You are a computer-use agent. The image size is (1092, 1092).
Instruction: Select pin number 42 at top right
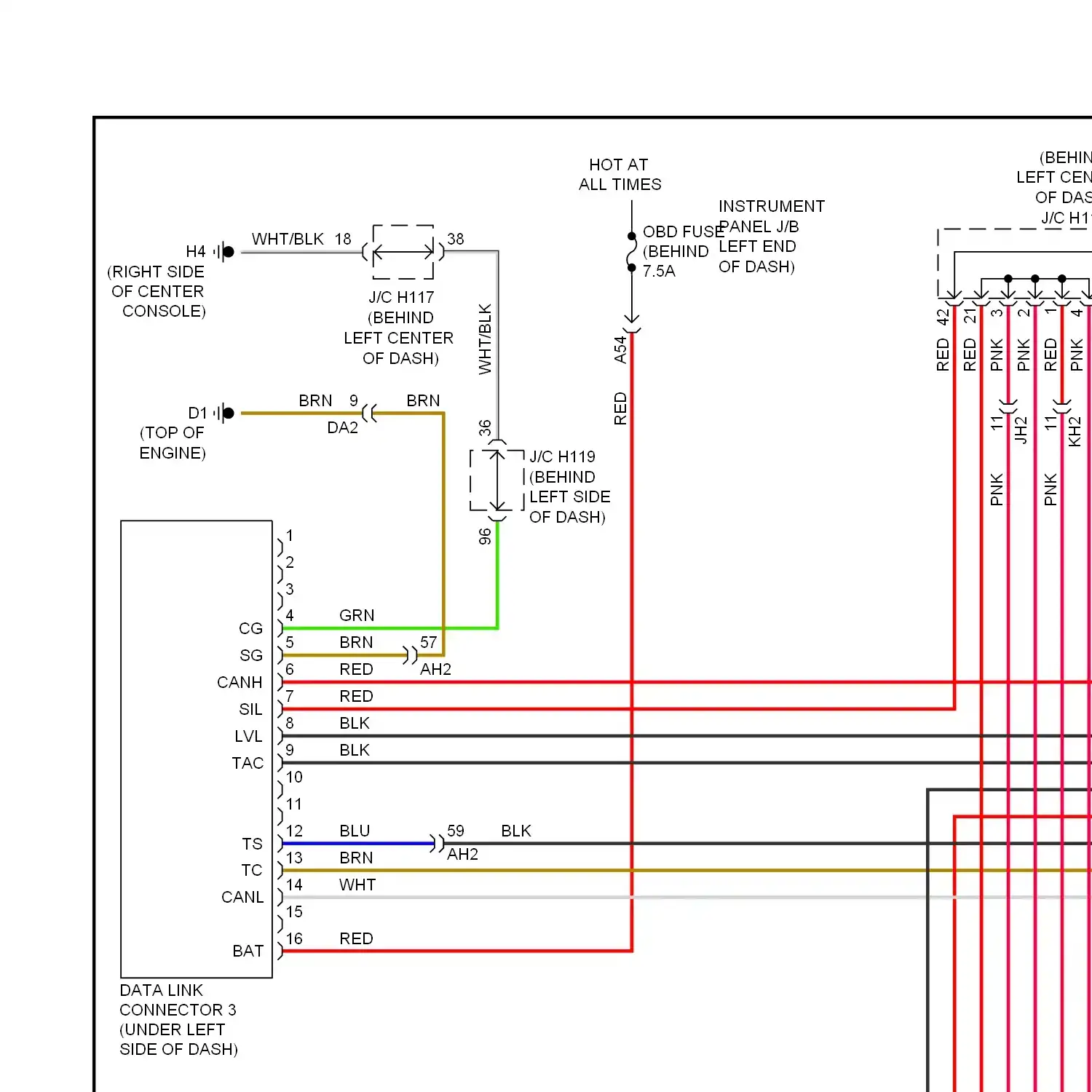click(943, 317)
